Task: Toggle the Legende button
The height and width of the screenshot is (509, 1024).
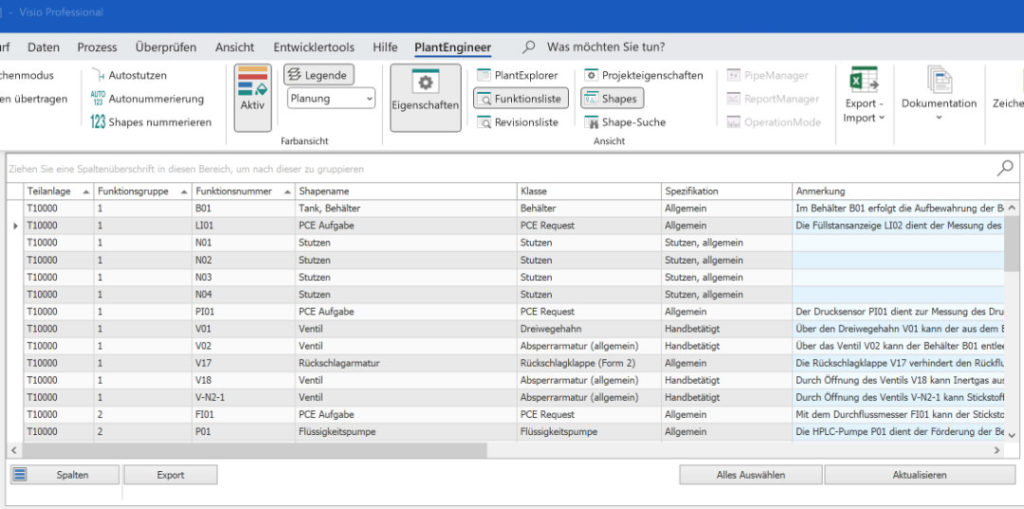Action: coord(318,75)
